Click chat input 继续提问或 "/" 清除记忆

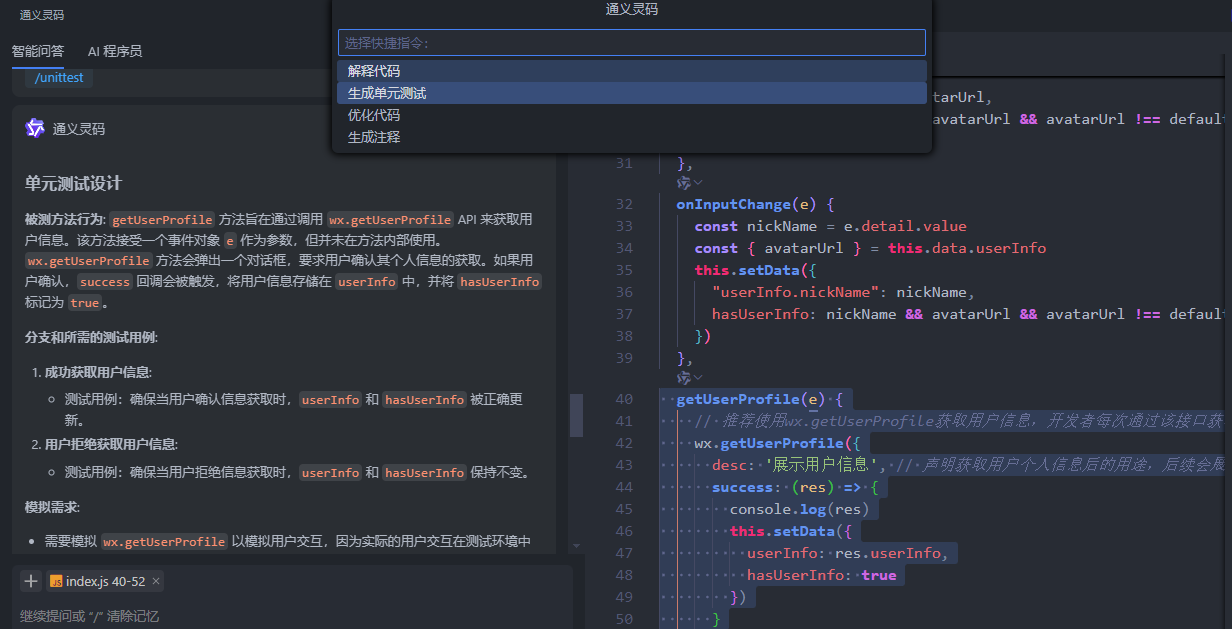(x=90, y=616)
